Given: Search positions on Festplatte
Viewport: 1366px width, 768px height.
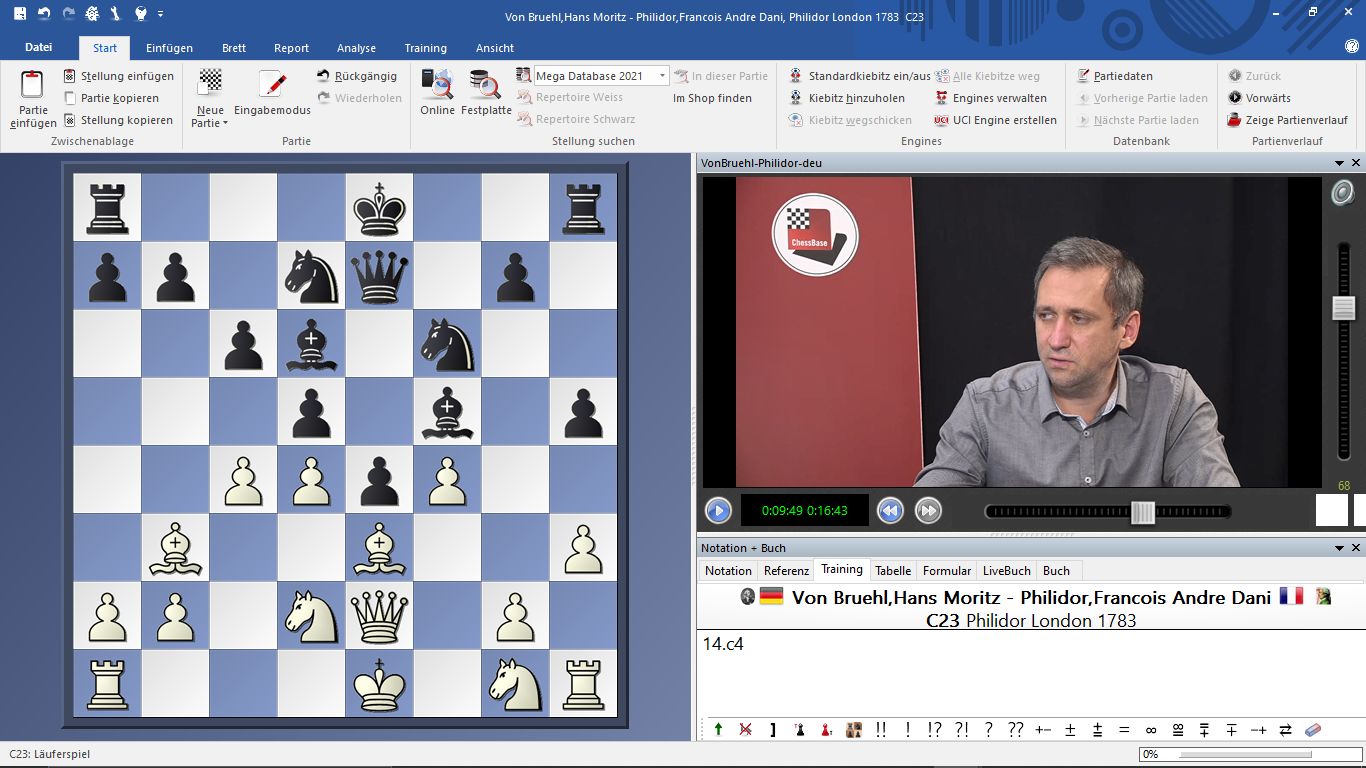Looking at the screenshot, I should click(x=486, y=84).
